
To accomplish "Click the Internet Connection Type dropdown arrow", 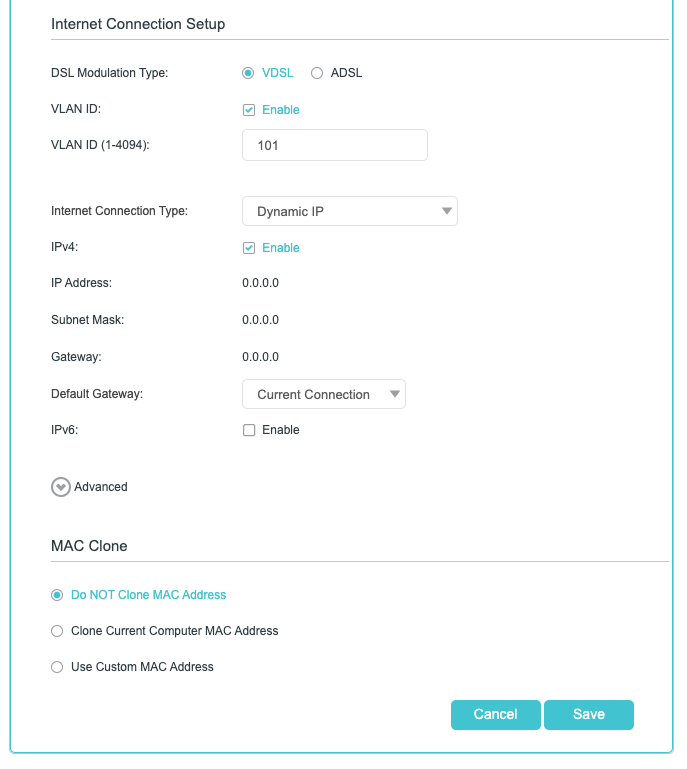I will (x=445, y=211).
